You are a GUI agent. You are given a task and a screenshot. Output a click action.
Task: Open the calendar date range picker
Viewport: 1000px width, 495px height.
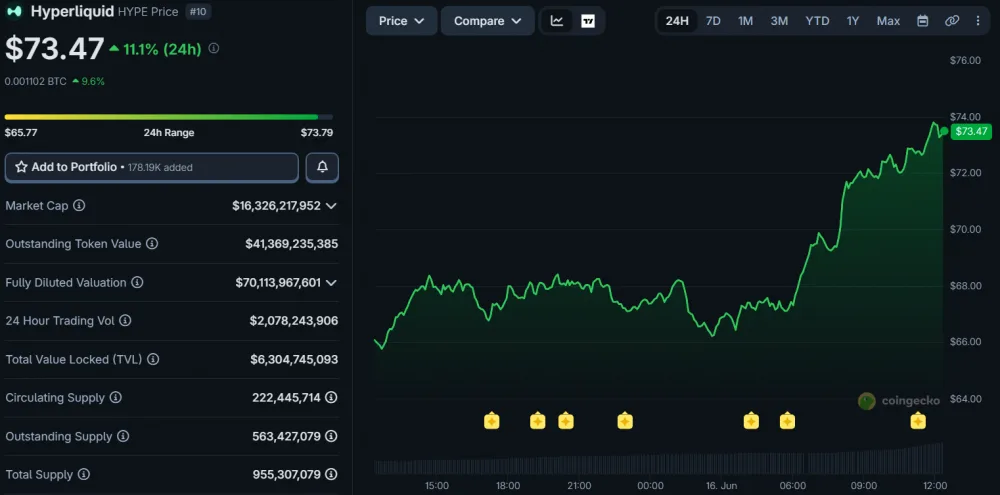point(922,21)
